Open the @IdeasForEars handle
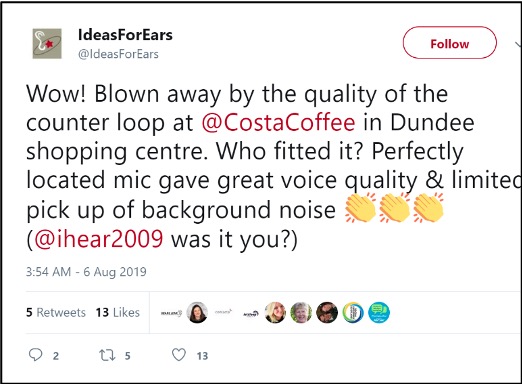Screen dimensions: 522x384 (118, 54)
